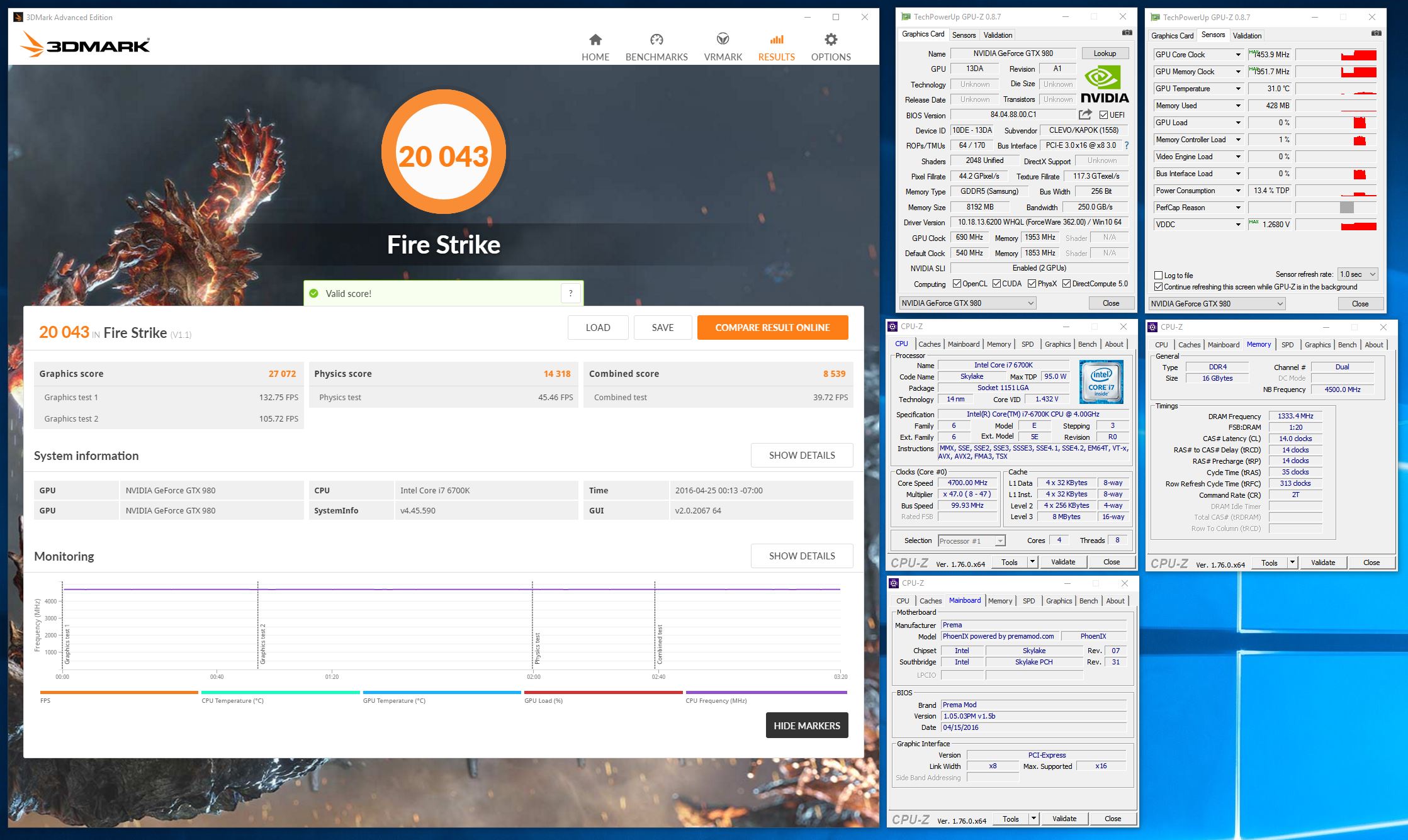Click the orange FPS legend bar
The height and width of the screenshot is (840, 1408).
coord(119,692)
